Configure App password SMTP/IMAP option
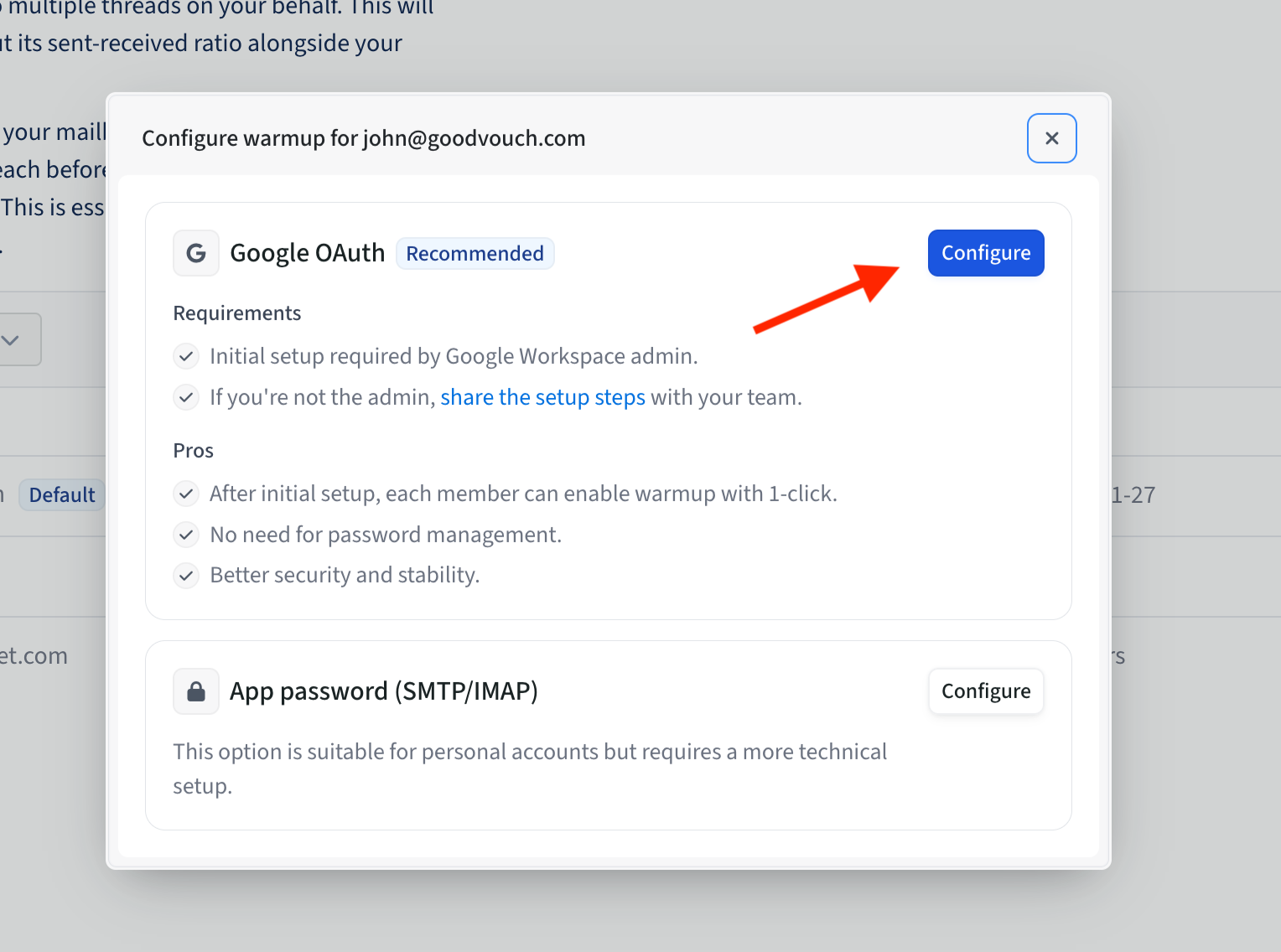The image size is (1281, 952). tap(985, 691)
